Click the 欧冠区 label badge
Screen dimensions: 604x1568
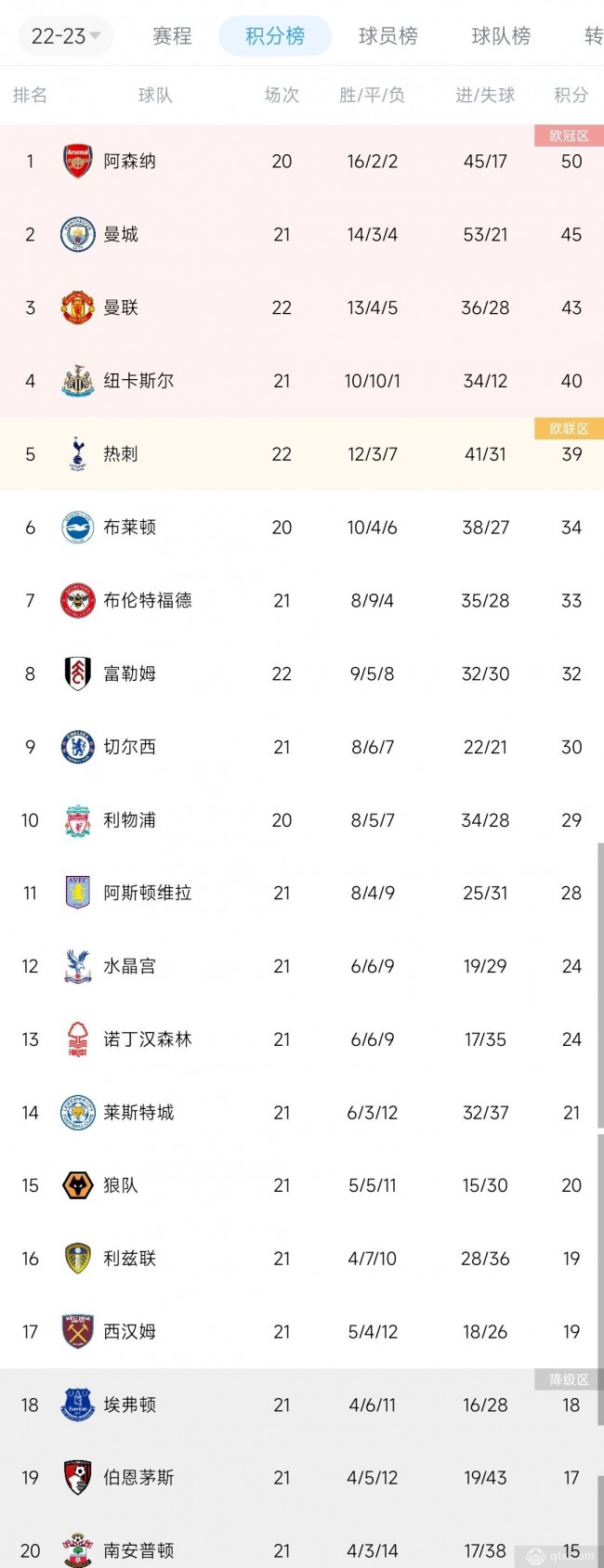569,136
